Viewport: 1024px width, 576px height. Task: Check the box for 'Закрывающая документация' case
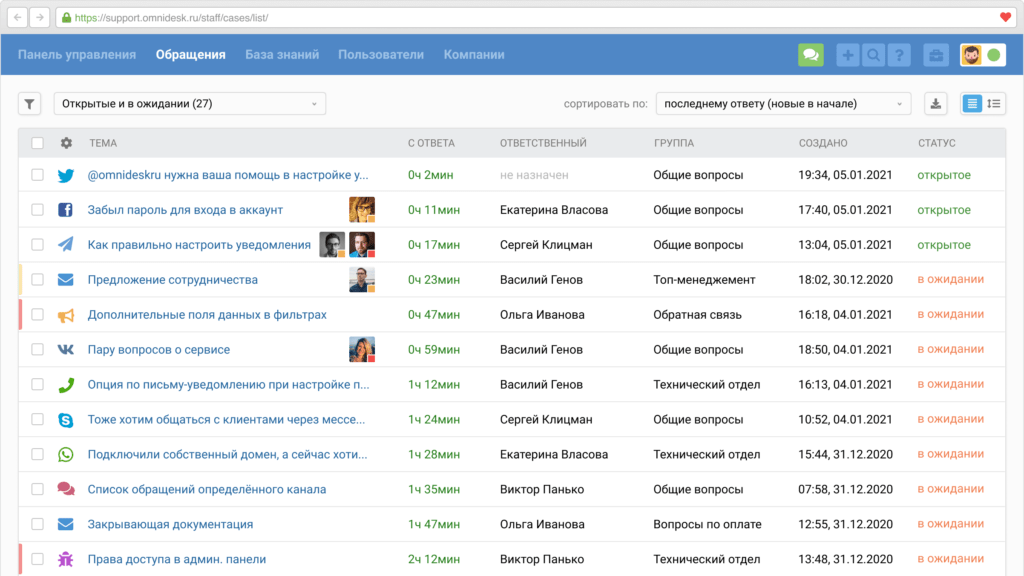click(x=37, y=524)
